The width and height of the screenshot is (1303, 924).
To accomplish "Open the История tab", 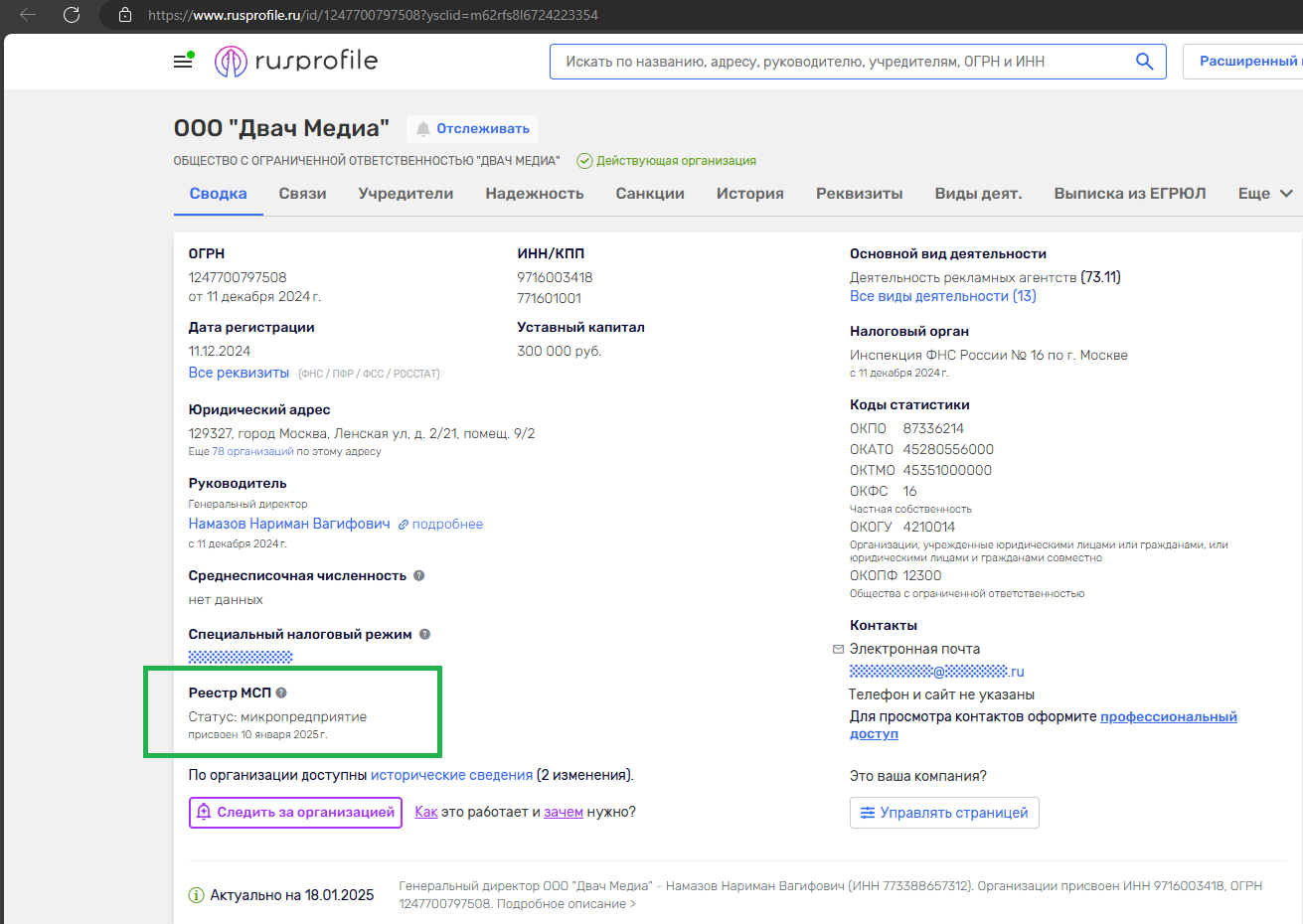I will coord(750,194).
